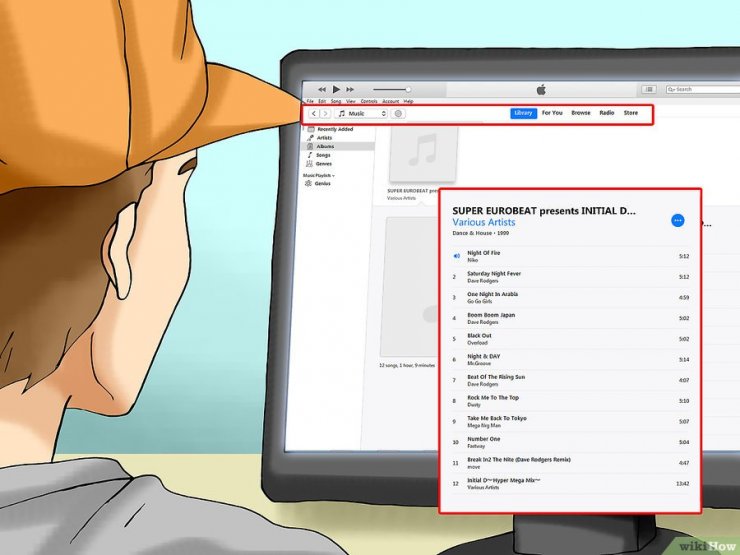Open the Music media type dropdown
The width and height of the screenshot is (740, 555).
coord(362,114)
